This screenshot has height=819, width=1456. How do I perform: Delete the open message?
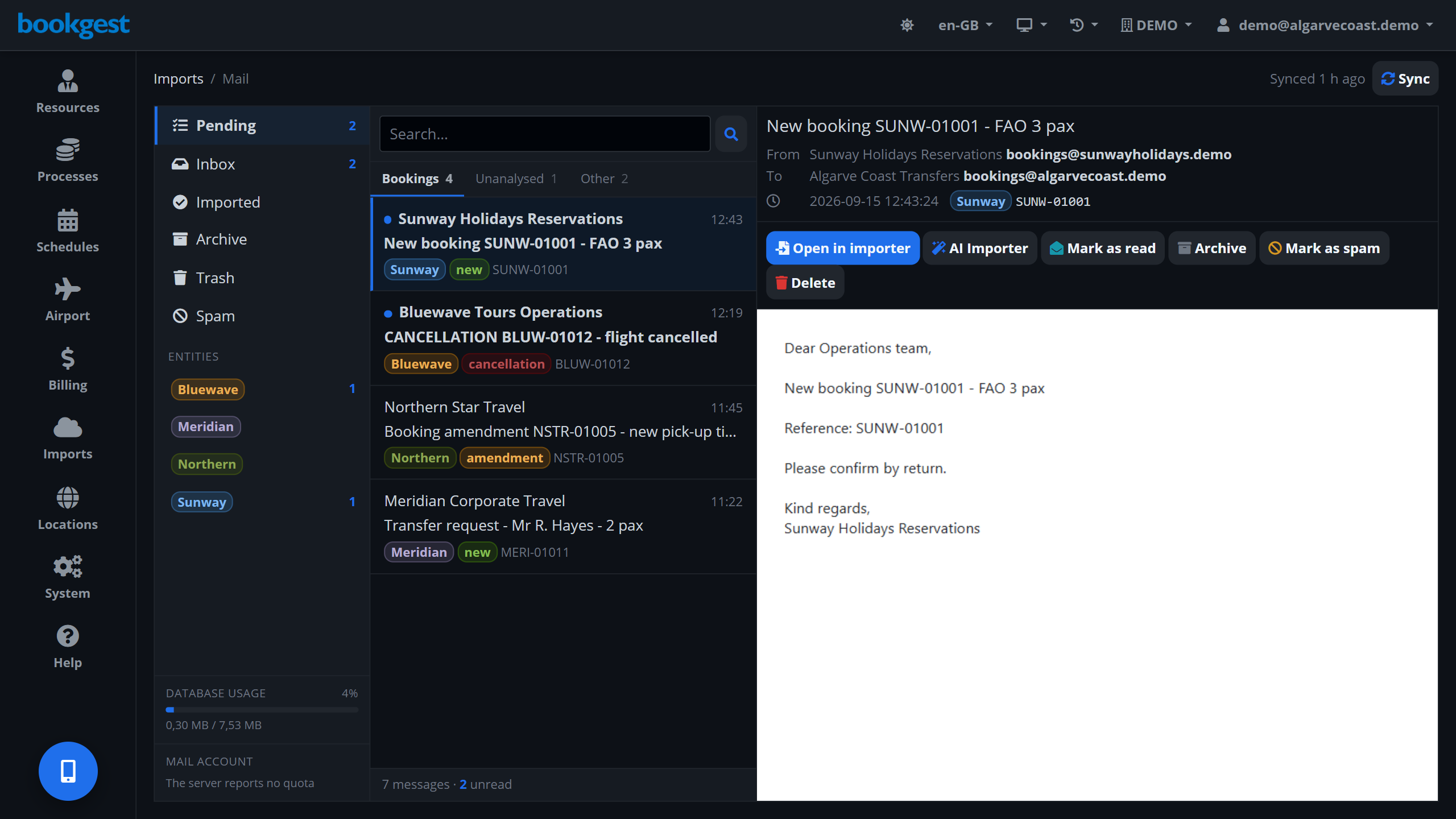point(805,283)
